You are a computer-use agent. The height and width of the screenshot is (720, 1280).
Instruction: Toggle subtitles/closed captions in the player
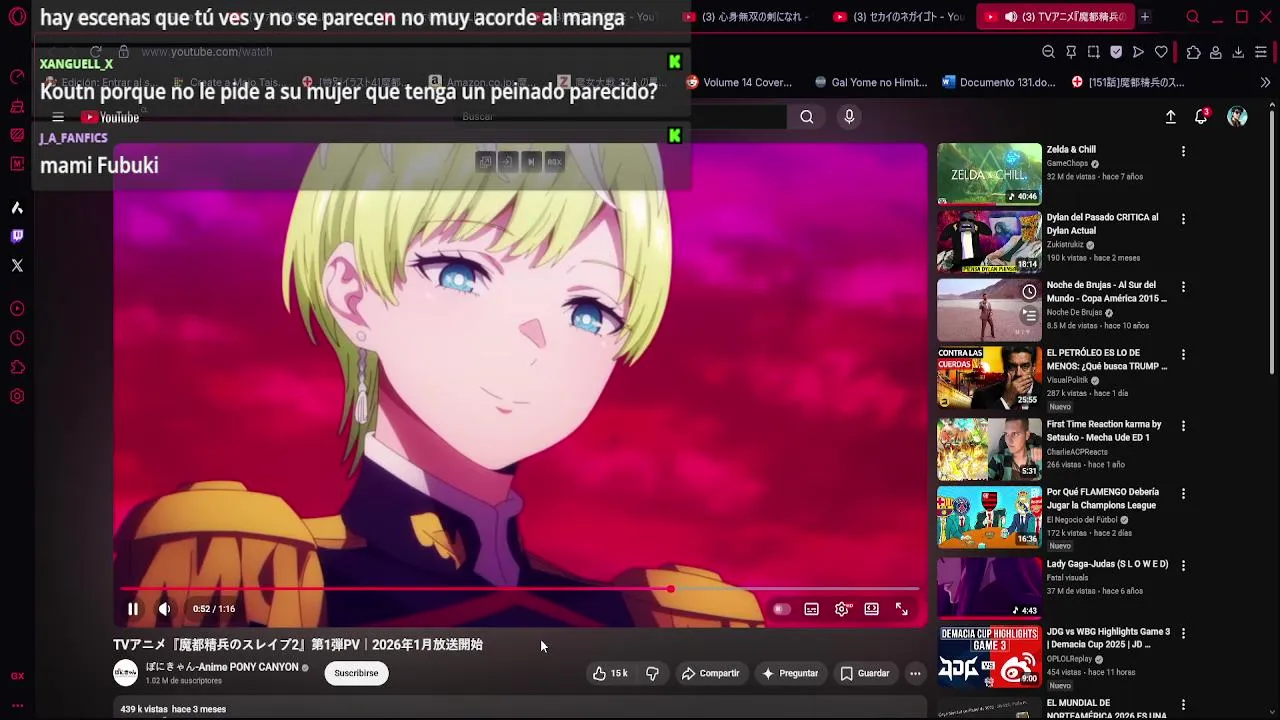coord(812,609)
